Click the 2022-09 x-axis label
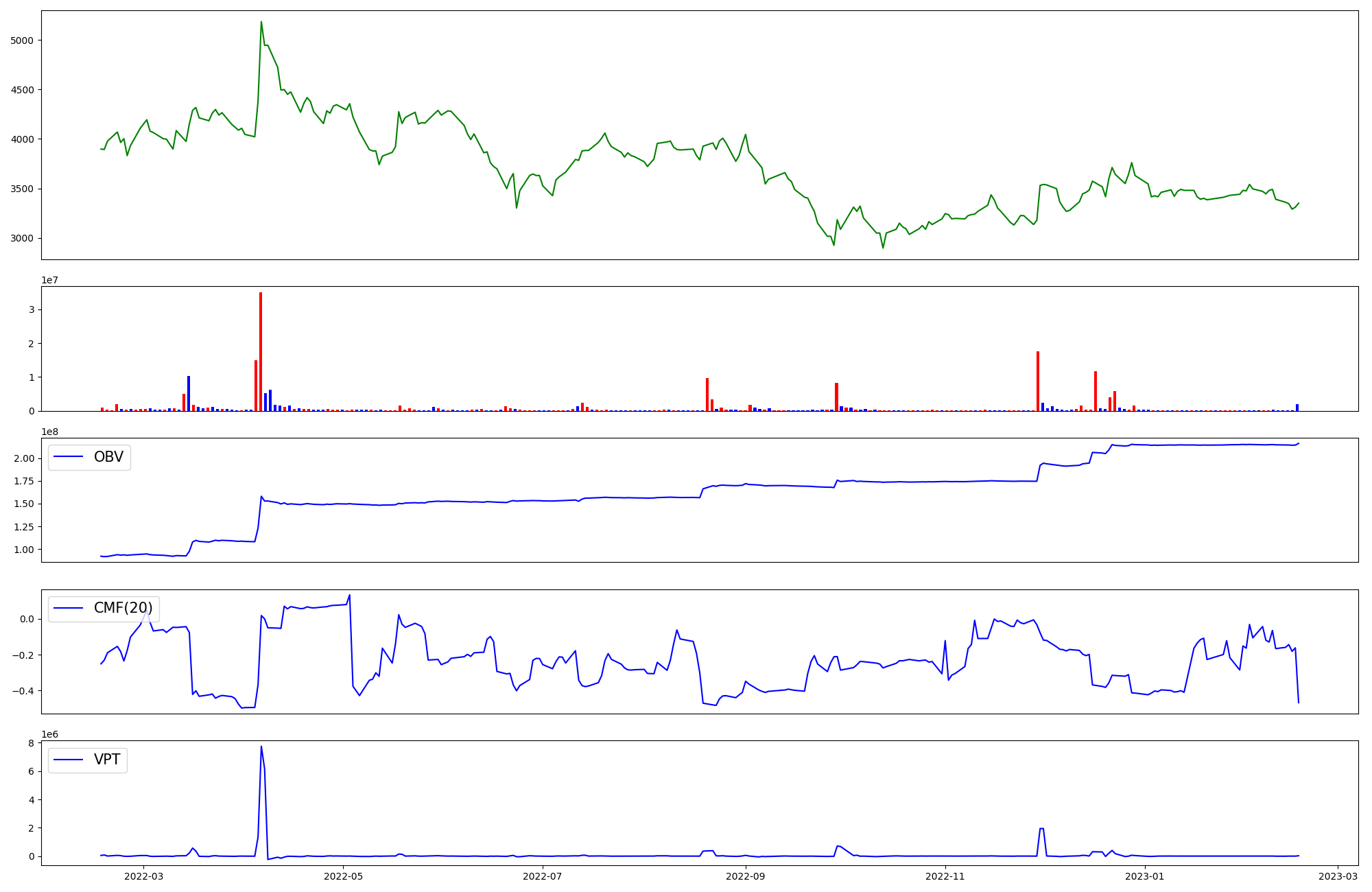Image resolution: width=1372 pixels, height=892 pixels. tap(745, 876)
